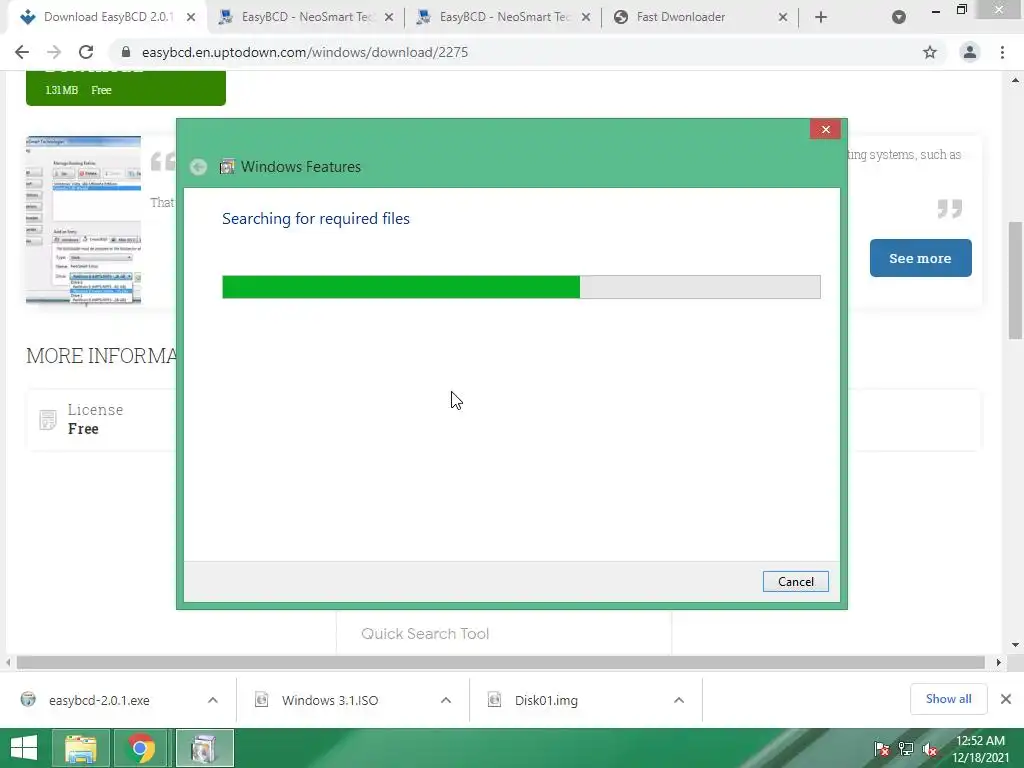1024x768 pixels.
Task: Bookmark this page with the star icon
Action: point(930,52)
